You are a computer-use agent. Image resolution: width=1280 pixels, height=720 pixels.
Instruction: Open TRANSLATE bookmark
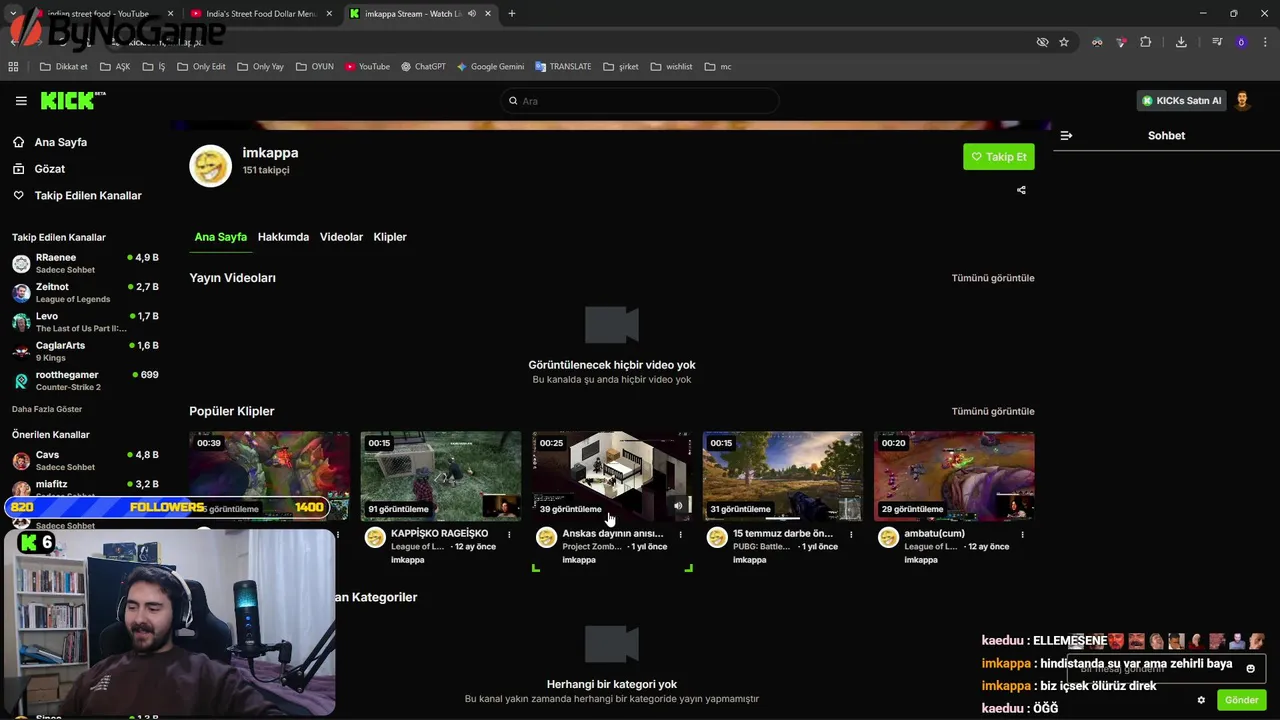[563, 67]
